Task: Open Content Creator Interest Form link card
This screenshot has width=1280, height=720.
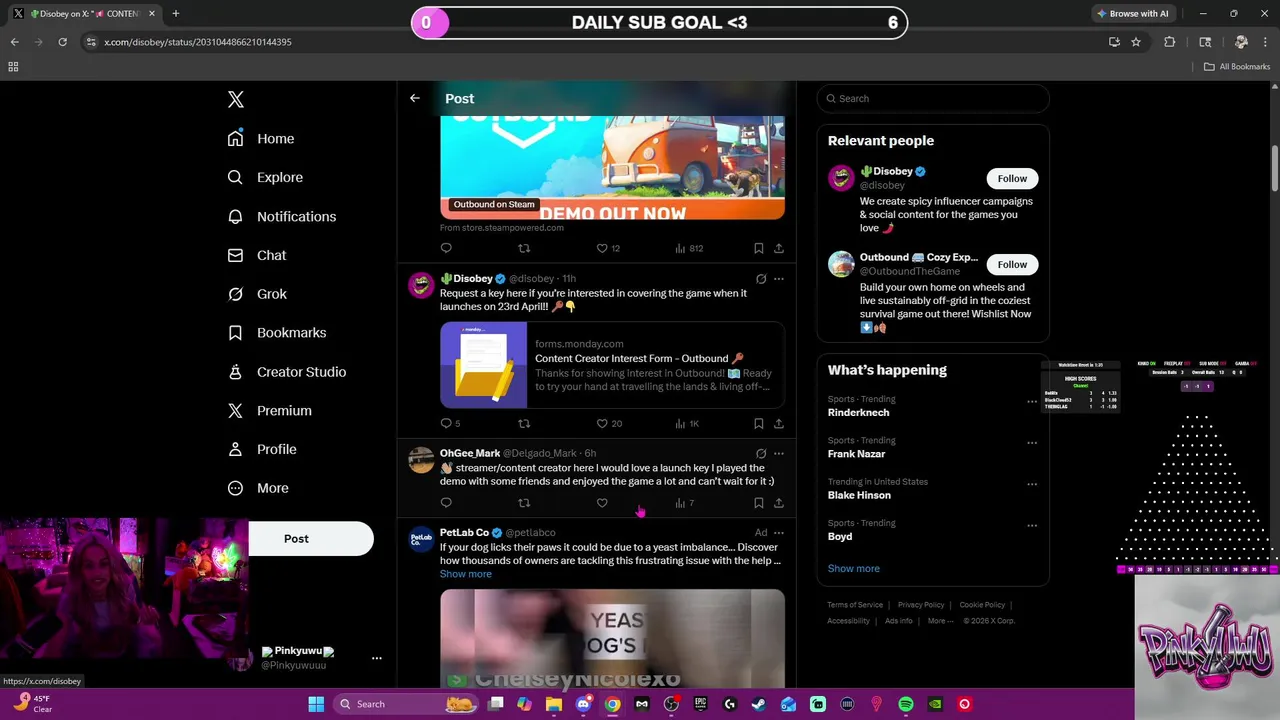Action: pyautogui.click(x=612, y=365)
